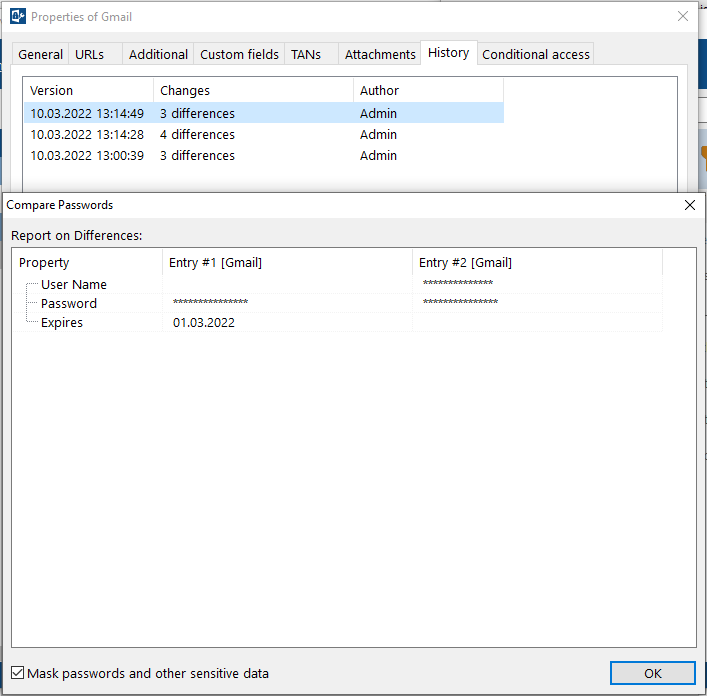Click Admin author of 13:00:39 version
The width and height of the screenshot is (707, 696).
[378, 156]
